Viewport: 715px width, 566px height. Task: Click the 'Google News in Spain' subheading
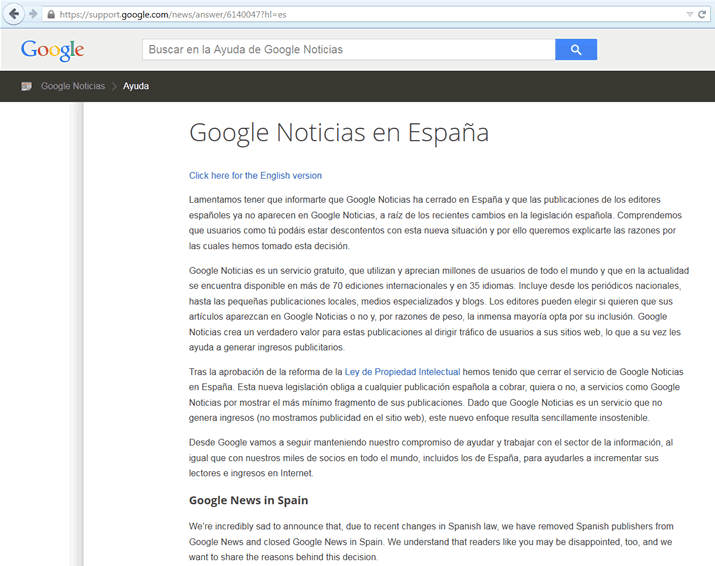pos(248,500)
